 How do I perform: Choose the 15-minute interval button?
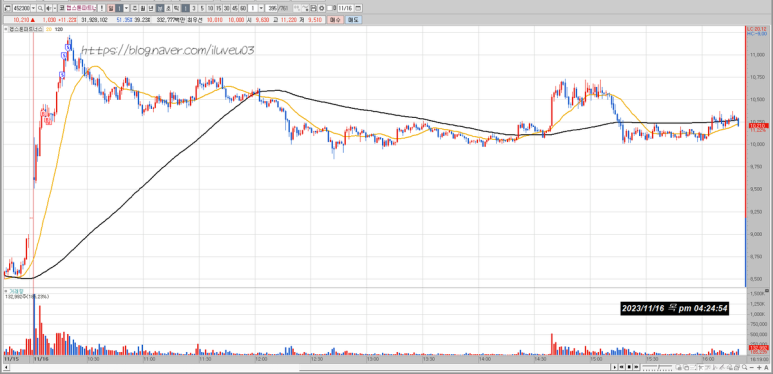[x=218, y=8]
